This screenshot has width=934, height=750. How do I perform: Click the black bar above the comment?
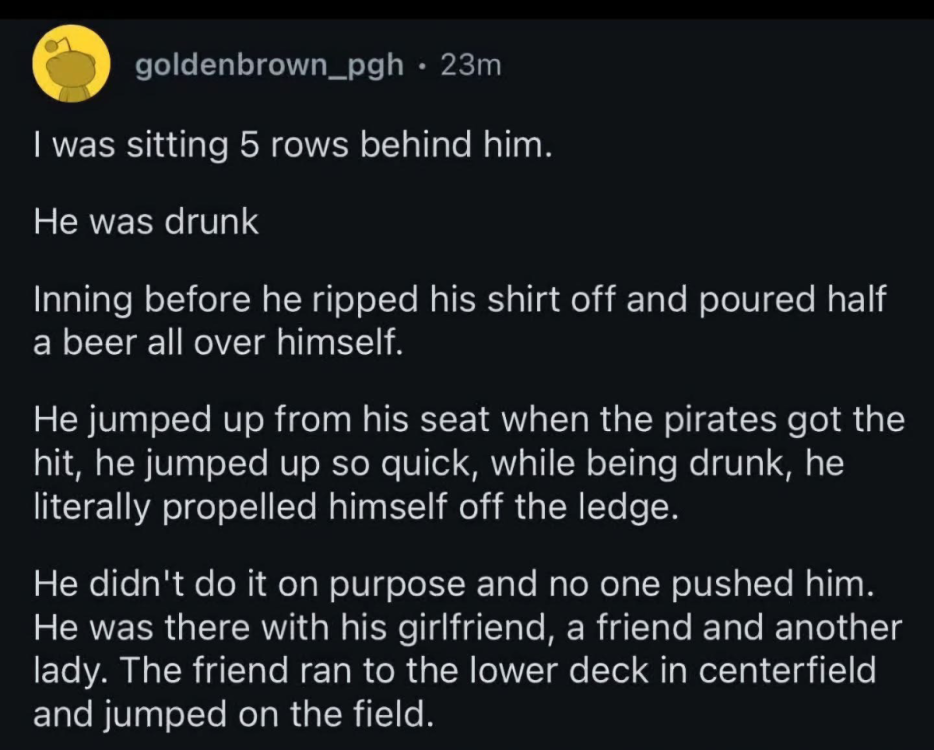pos(467,9)
